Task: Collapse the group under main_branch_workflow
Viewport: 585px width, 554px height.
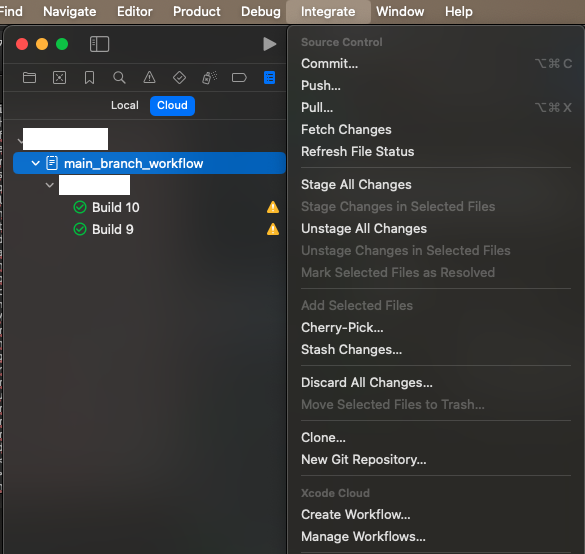Action: click(50, 185)
